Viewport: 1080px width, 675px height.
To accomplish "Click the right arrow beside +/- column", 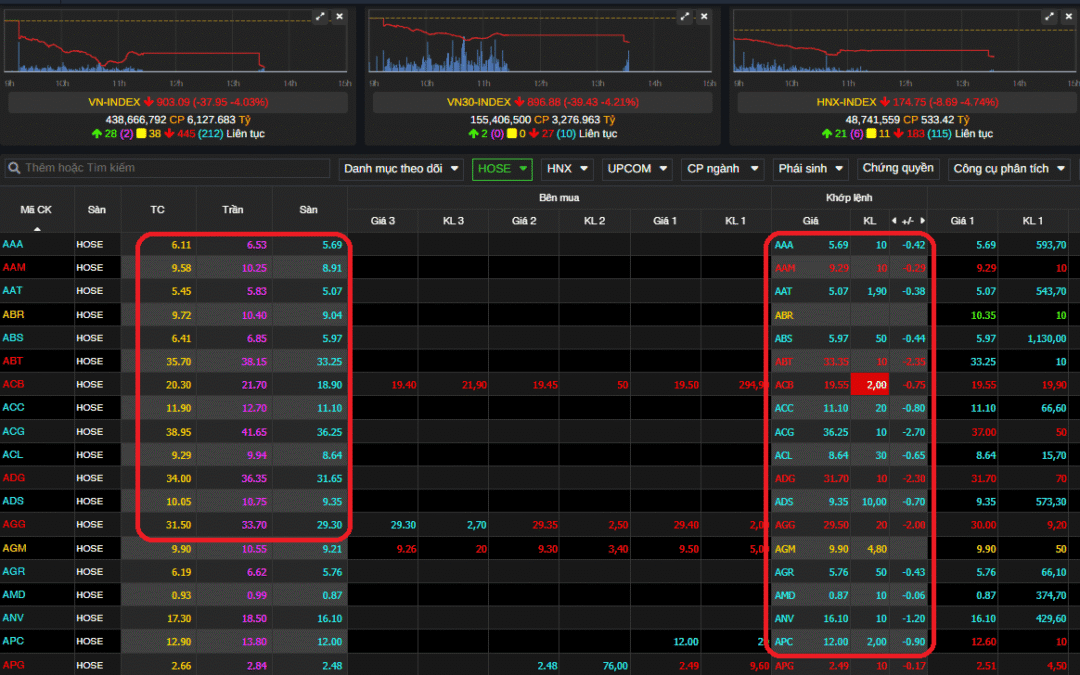I will pyautogui.click(x=922, y=220).
